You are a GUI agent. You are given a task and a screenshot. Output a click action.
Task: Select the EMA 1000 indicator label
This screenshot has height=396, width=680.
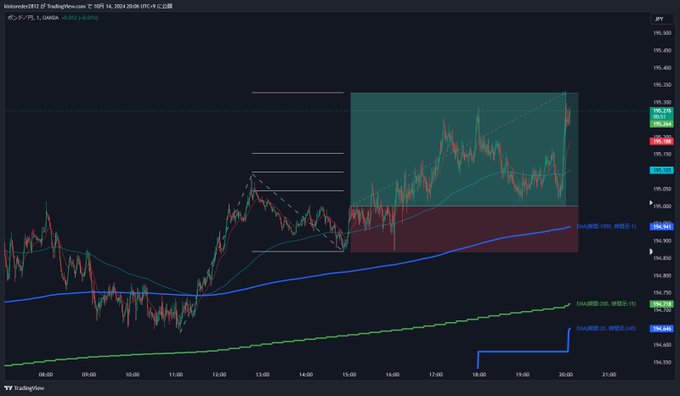point(606,226)
